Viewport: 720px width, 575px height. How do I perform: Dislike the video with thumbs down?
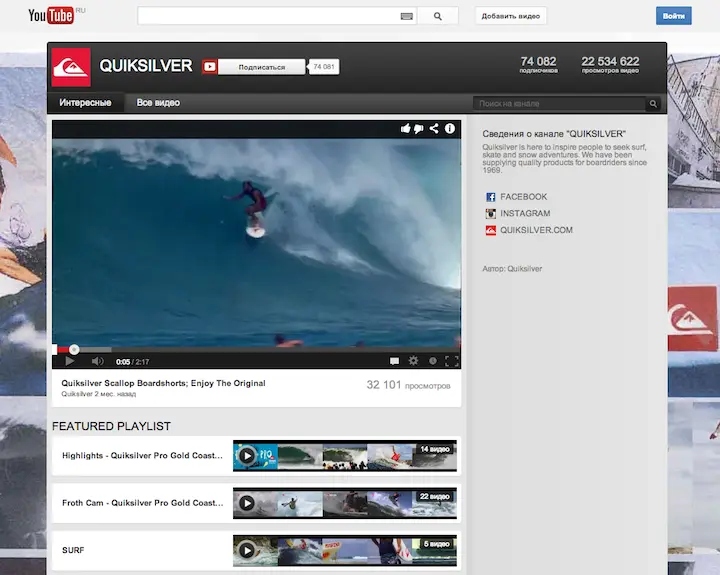pos(419,129)
